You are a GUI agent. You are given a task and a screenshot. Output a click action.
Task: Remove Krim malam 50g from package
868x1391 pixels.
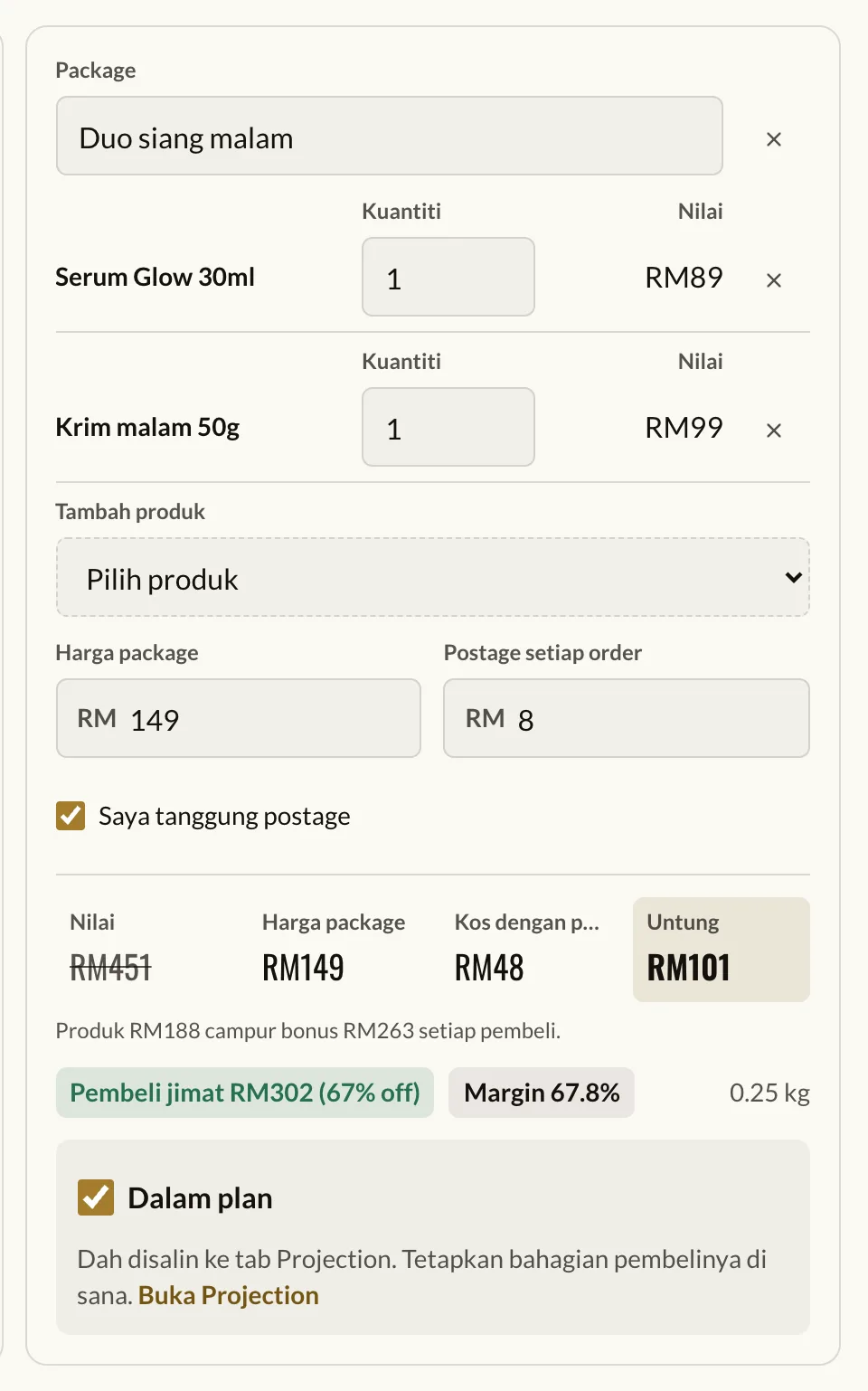point(773,431)
